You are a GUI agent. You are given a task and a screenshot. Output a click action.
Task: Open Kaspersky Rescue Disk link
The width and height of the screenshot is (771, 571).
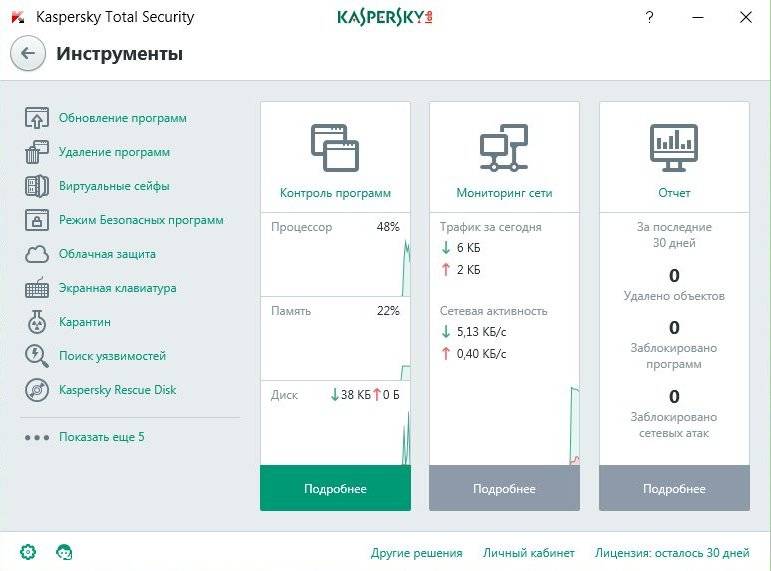click(x=118, y=390)
